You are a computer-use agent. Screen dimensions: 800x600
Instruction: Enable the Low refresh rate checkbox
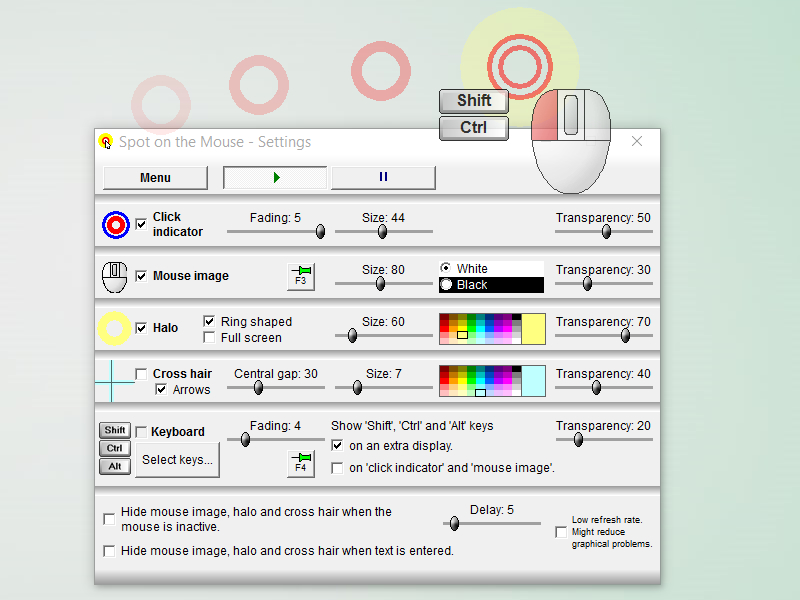pos(561,532)
